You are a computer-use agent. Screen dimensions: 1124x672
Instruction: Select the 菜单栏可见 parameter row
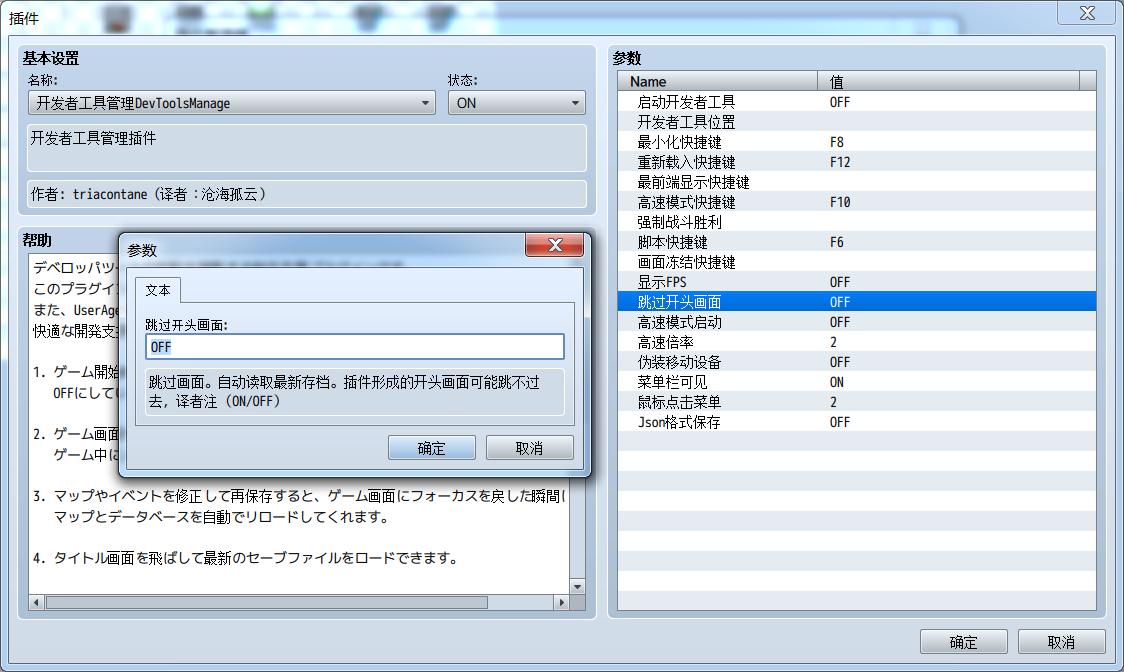857,382
